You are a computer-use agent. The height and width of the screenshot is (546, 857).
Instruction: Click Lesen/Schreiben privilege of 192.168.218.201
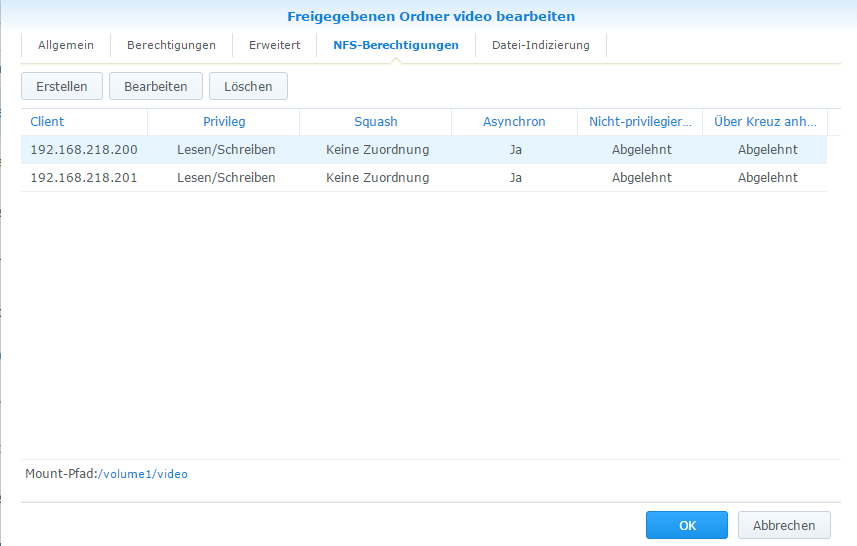point(219,178)
